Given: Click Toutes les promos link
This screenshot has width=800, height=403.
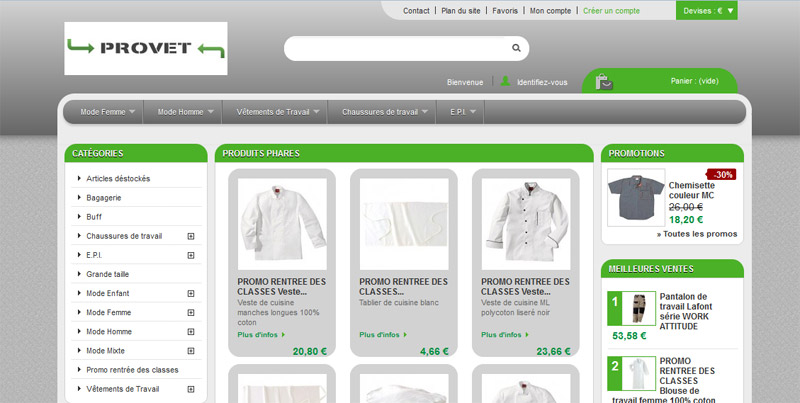Looking at the screenshot, I should click(x=697, y=234).
